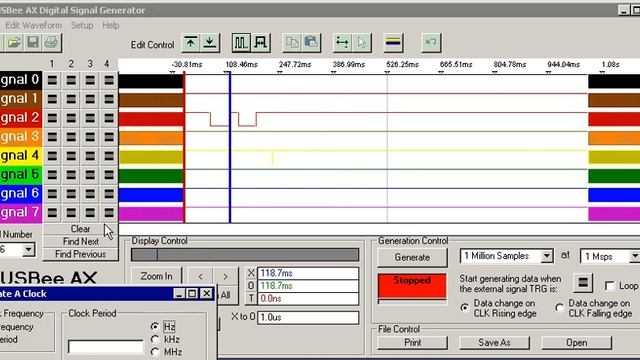Image resolution: width=640 pixels, height=360 pixels.
Task: Click the Find Previous button
Action: [x=80, y=254]
